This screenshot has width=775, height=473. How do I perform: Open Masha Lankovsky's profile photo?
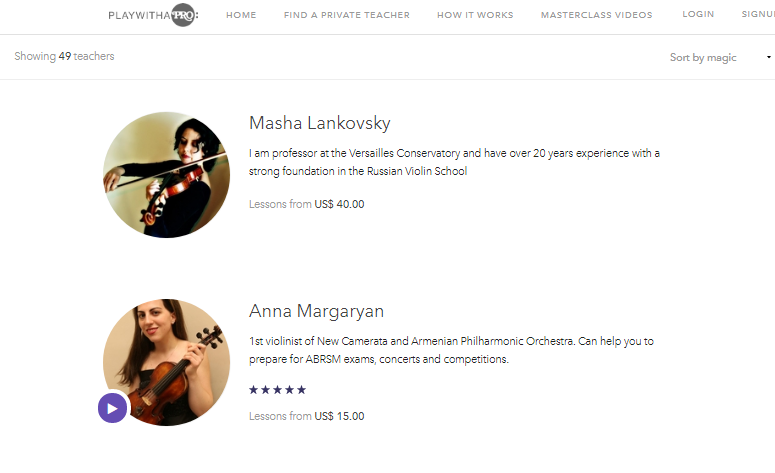[166, 175]
